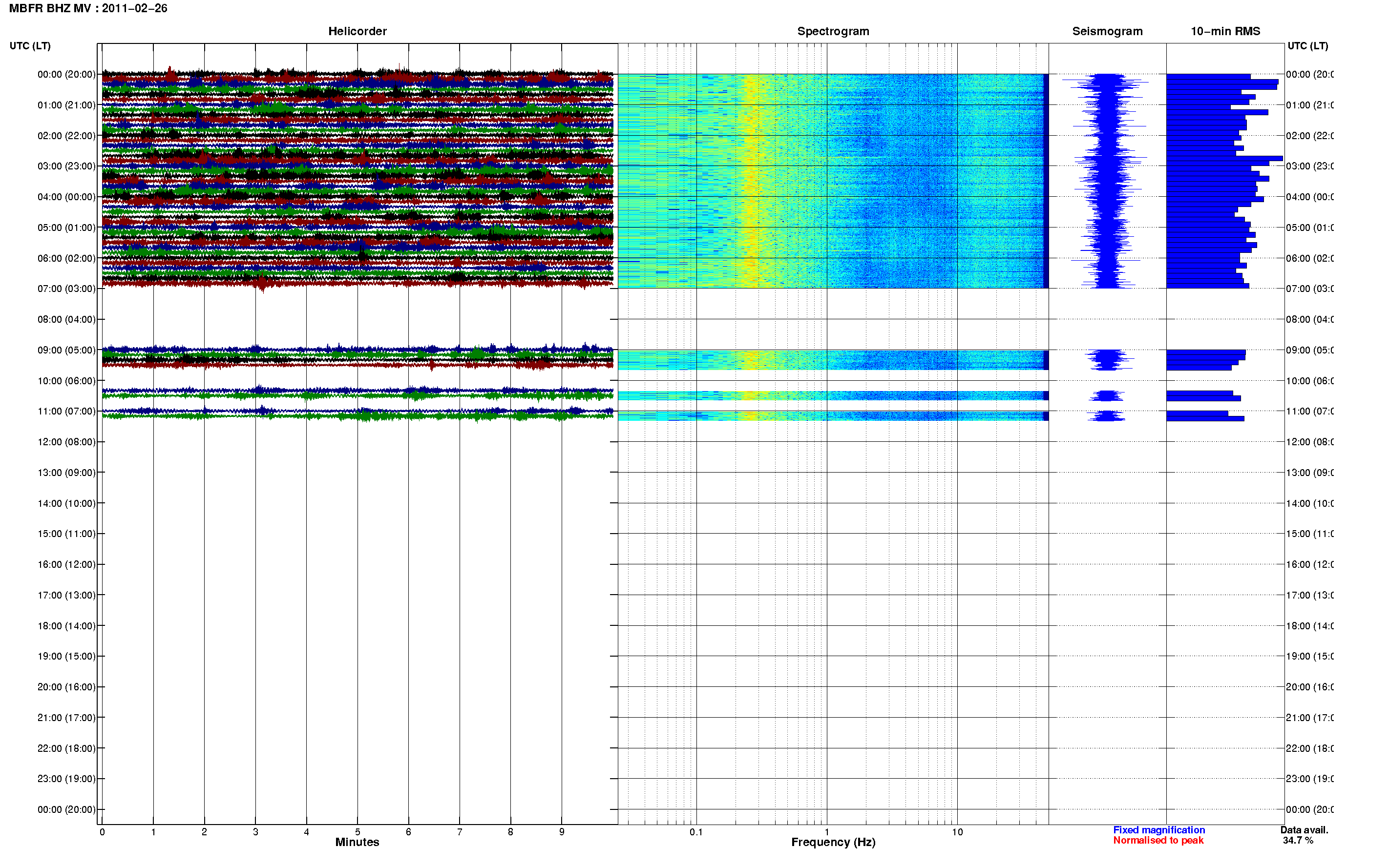Click the left '22:00 (18:00)' time label

click(66, 748)
